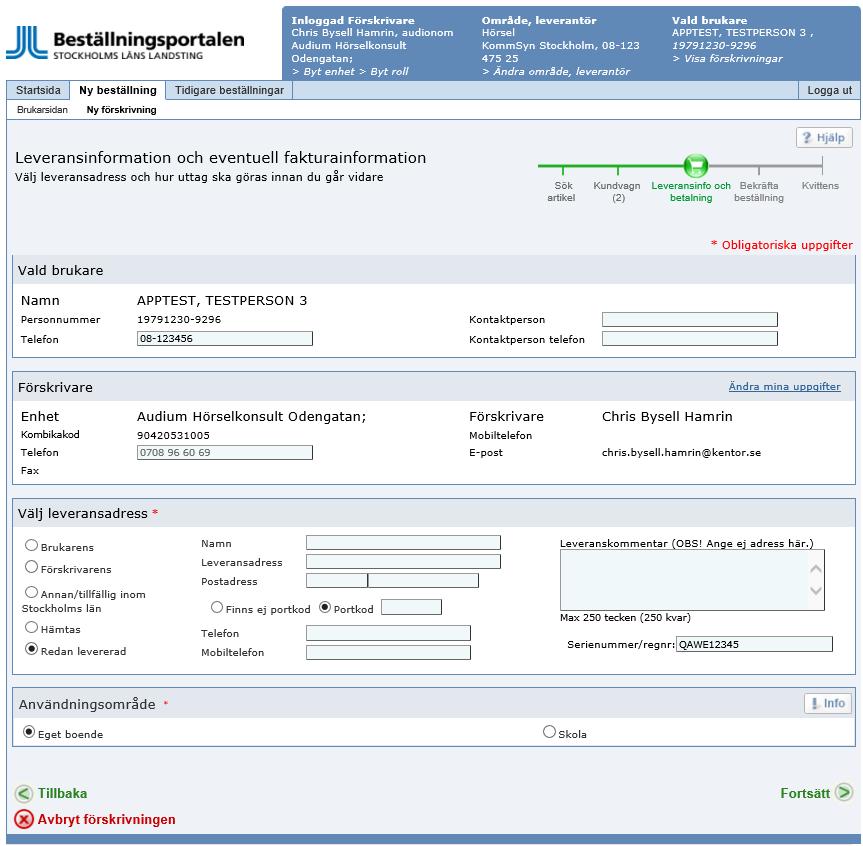Click the green Fortsätt arrow icon
The width and height of the screenshot is (863, 846).
click(x=844, y=792)
